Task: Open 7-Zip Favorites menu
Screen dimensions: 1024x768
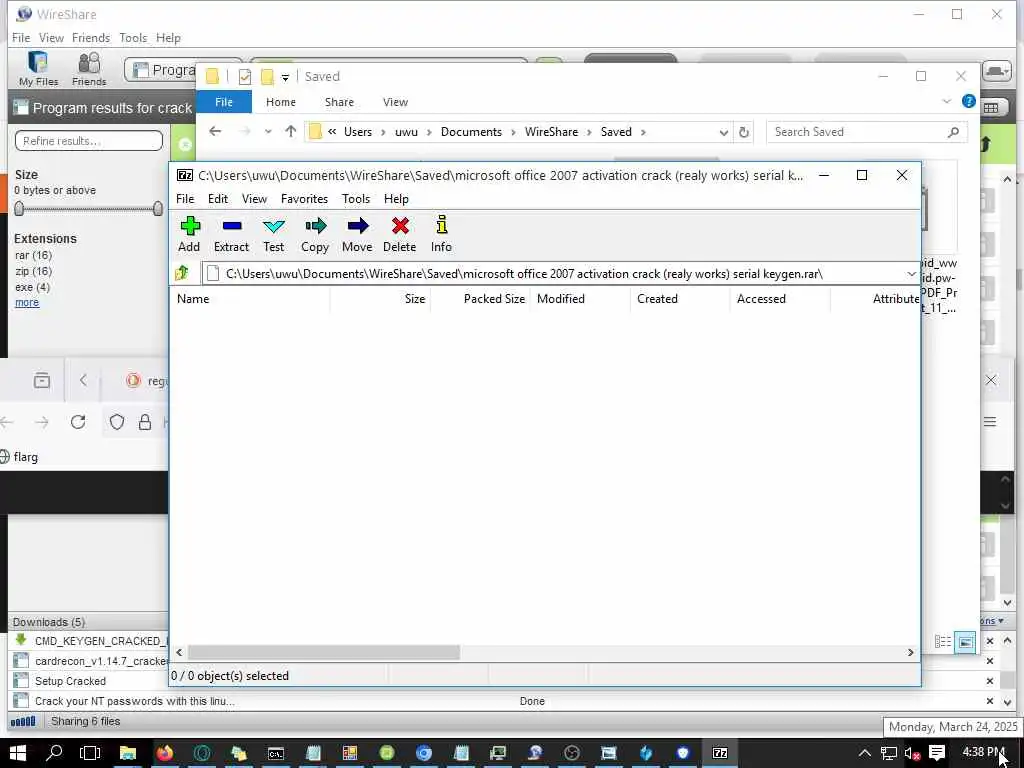Action: (x=304, y=199)
